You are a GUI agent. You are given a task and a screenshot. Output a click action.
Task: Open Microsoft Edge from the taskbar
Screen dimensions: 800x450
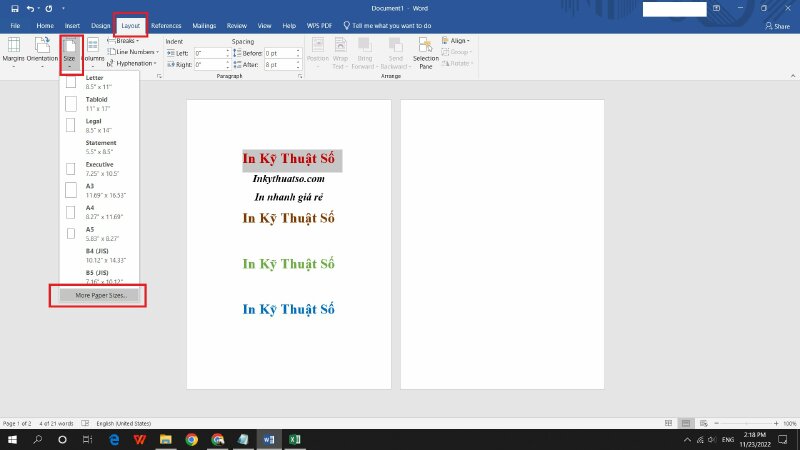click(114, 439)
